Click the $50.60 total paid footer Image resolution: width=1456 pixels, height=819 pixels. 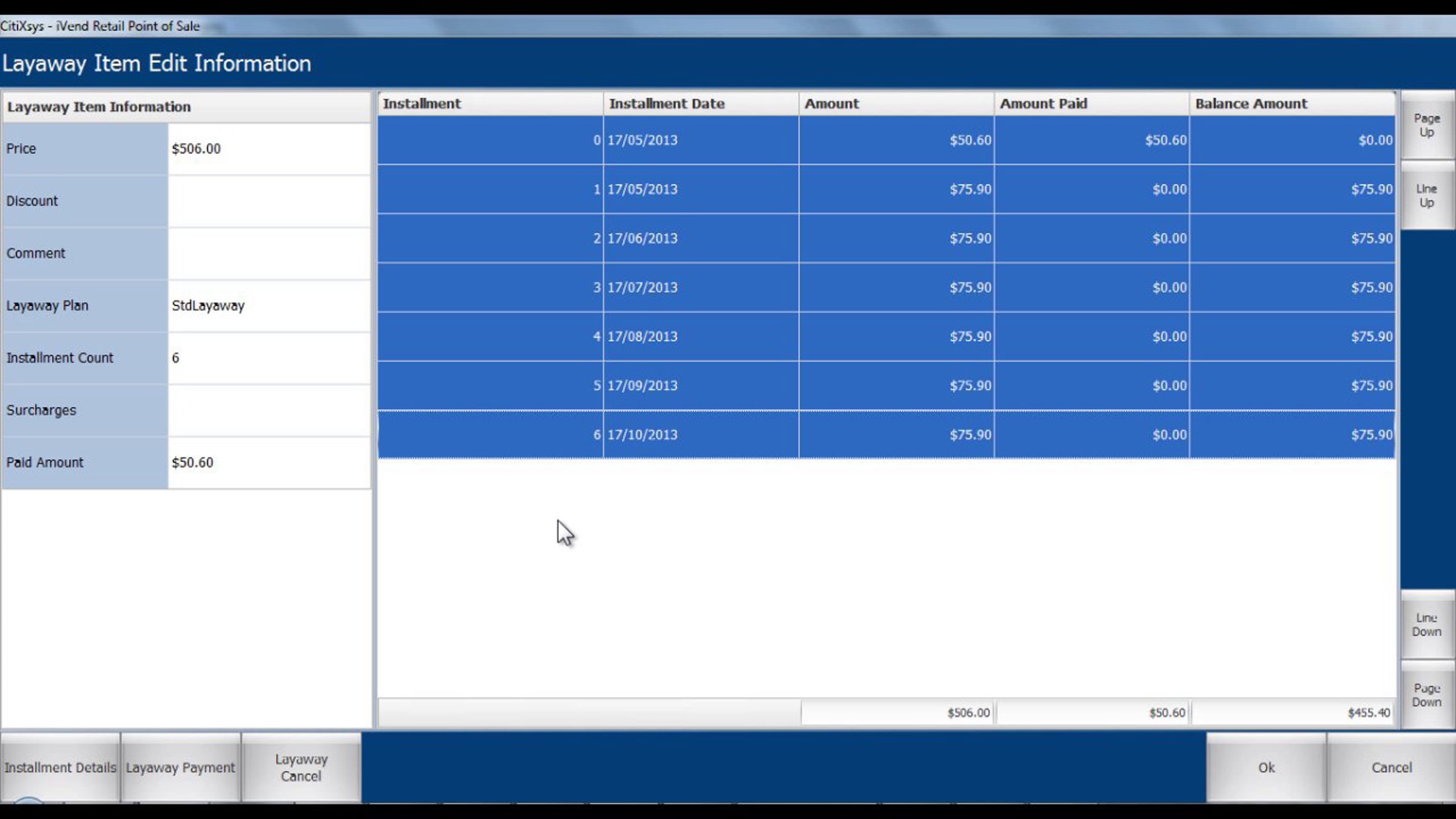(x=1092, y=713)
